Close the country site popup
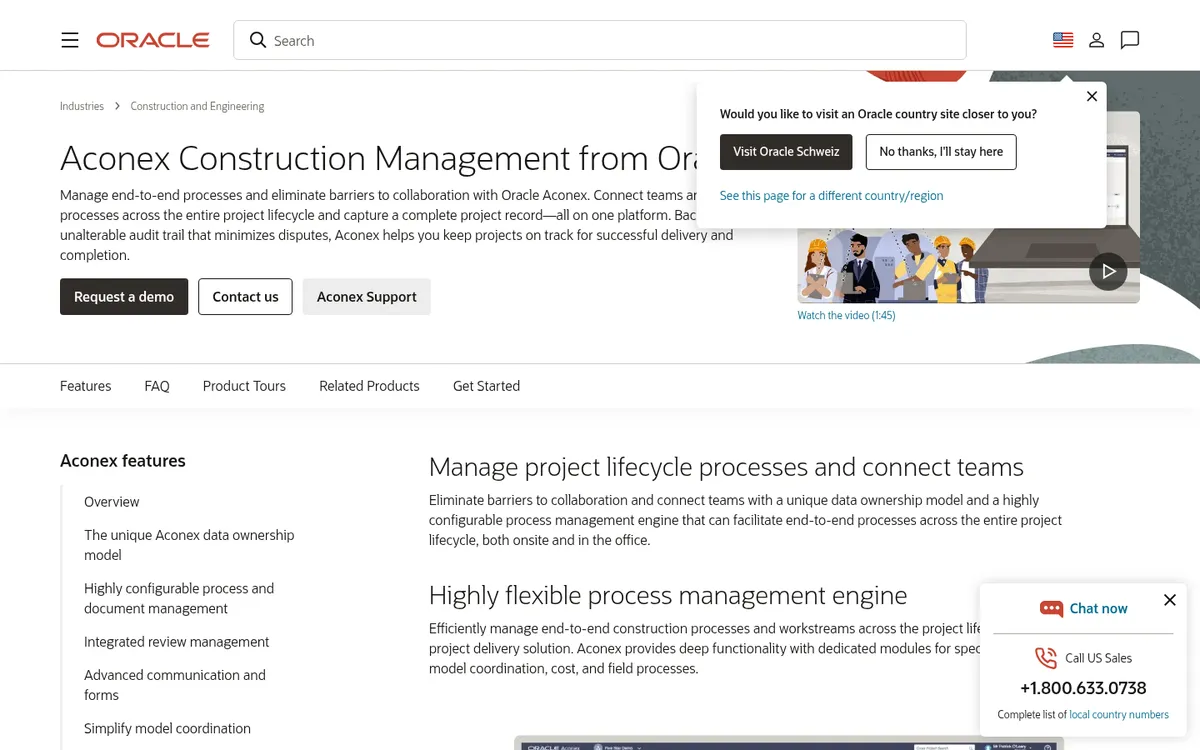 coord(1092,96)
